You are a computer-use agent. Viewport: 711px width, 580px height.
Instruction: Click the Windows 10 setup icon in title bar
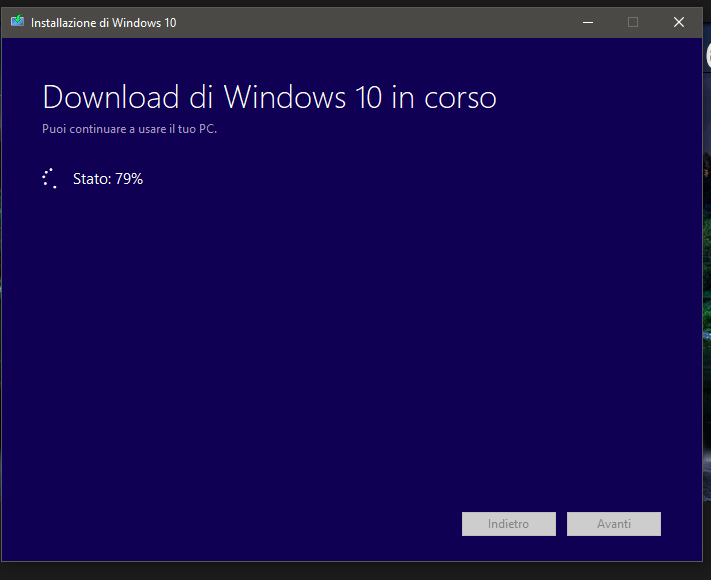point(17,21)
